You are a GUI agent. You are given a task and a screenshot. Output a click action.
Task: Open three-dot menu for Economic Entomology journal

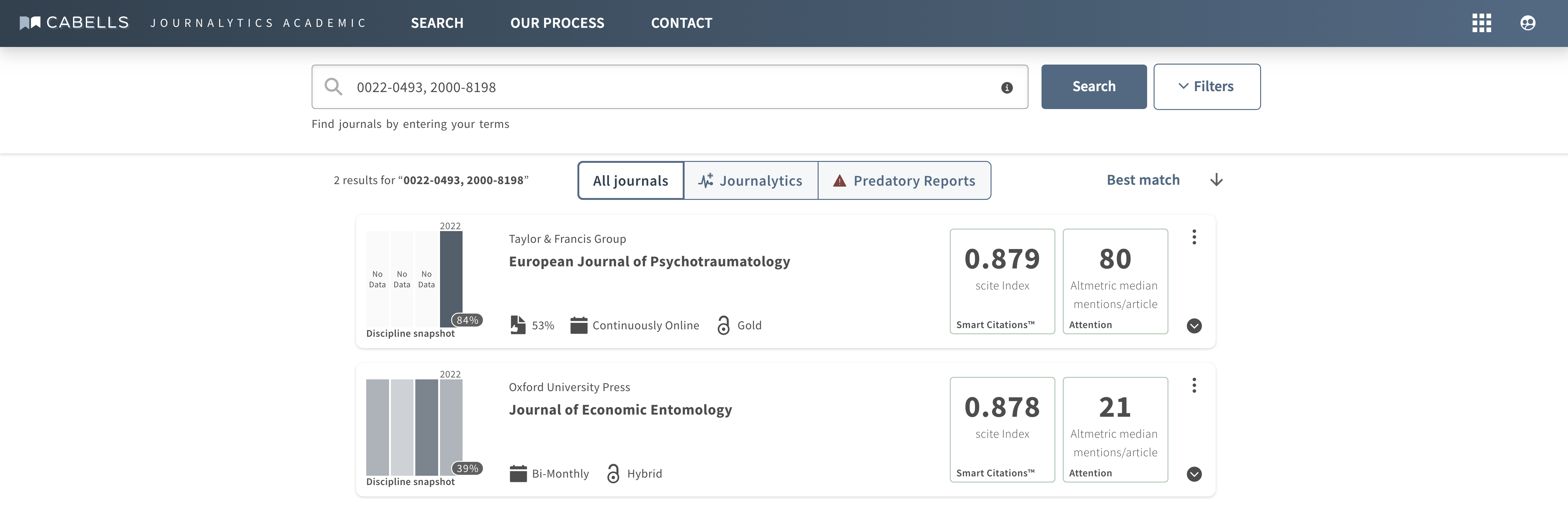[x=1194, y=385]
